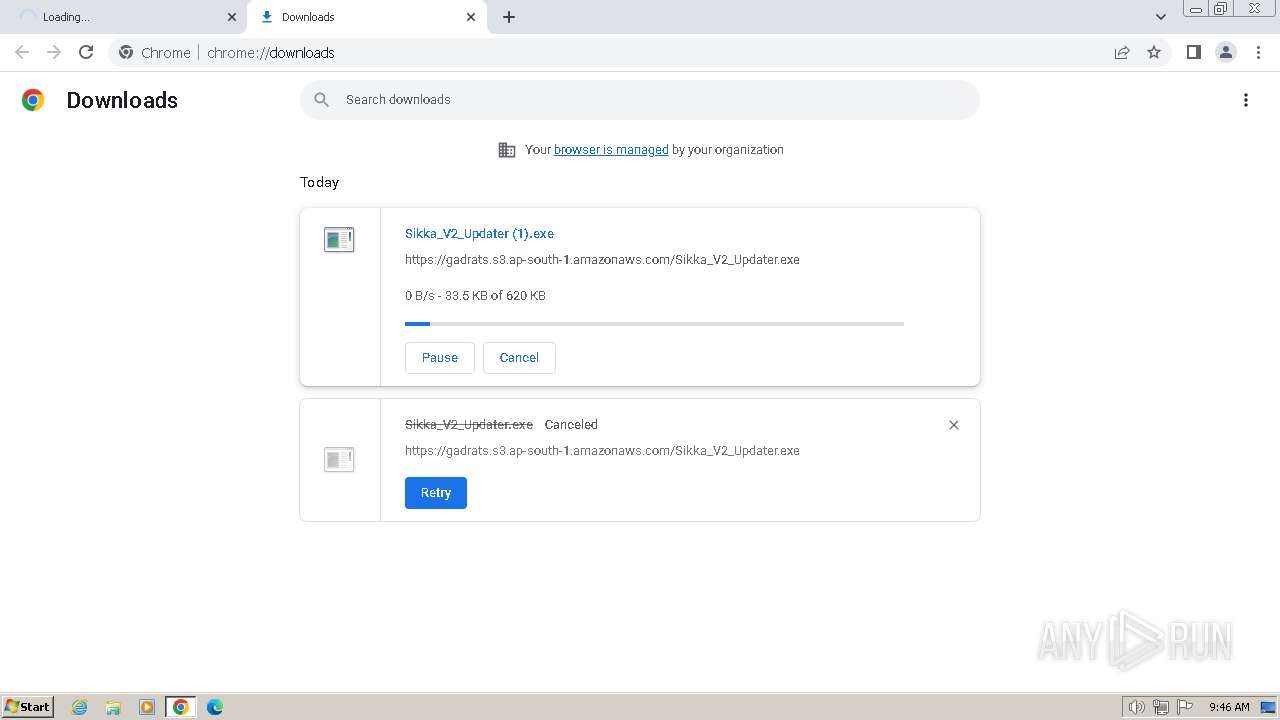Open the side panel icon
This screenshot has height=720, width=1280.
[1193, 52]
